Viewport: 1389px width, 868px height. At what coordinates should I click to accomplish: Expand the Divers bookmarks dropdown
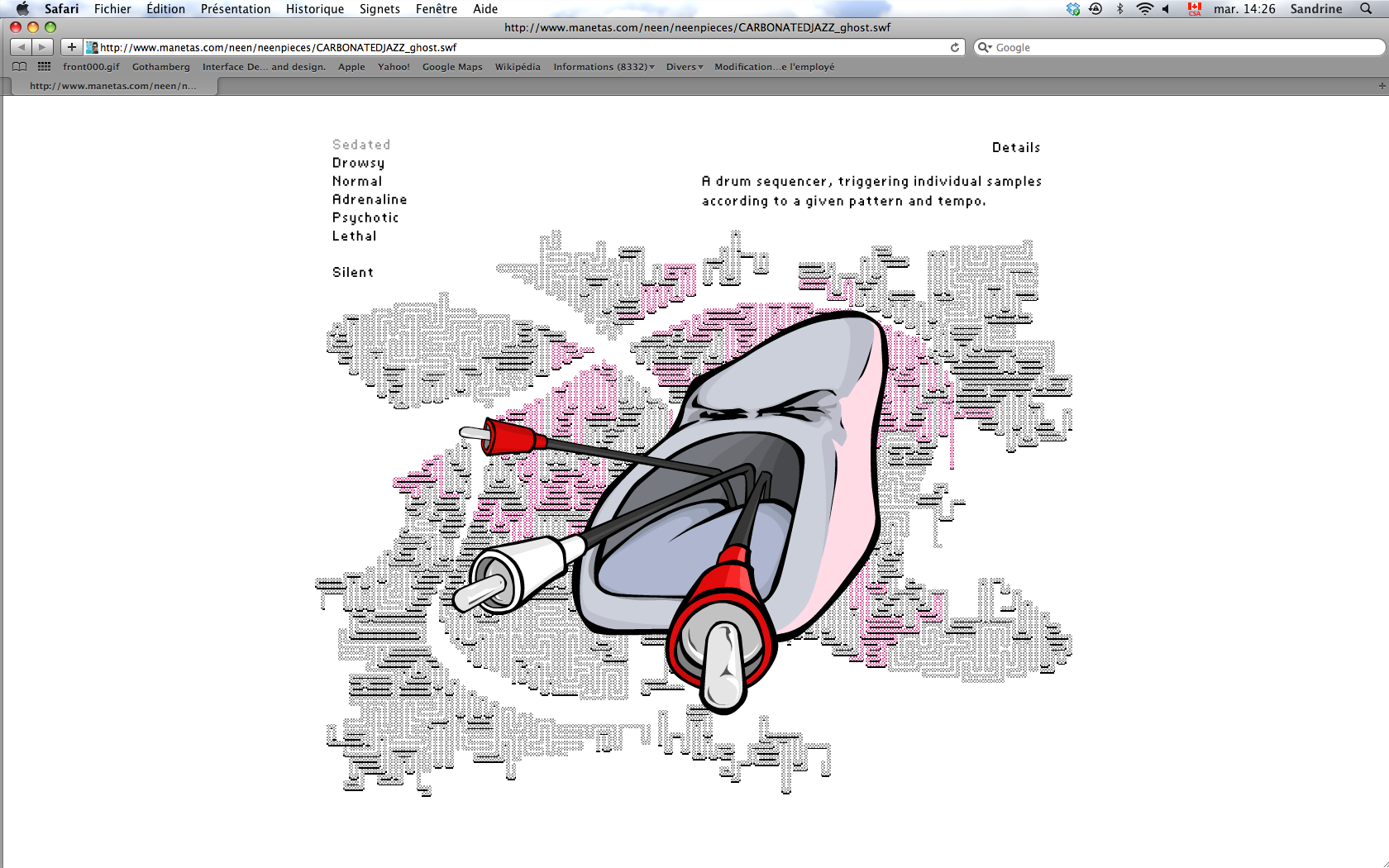pos(685,67)
